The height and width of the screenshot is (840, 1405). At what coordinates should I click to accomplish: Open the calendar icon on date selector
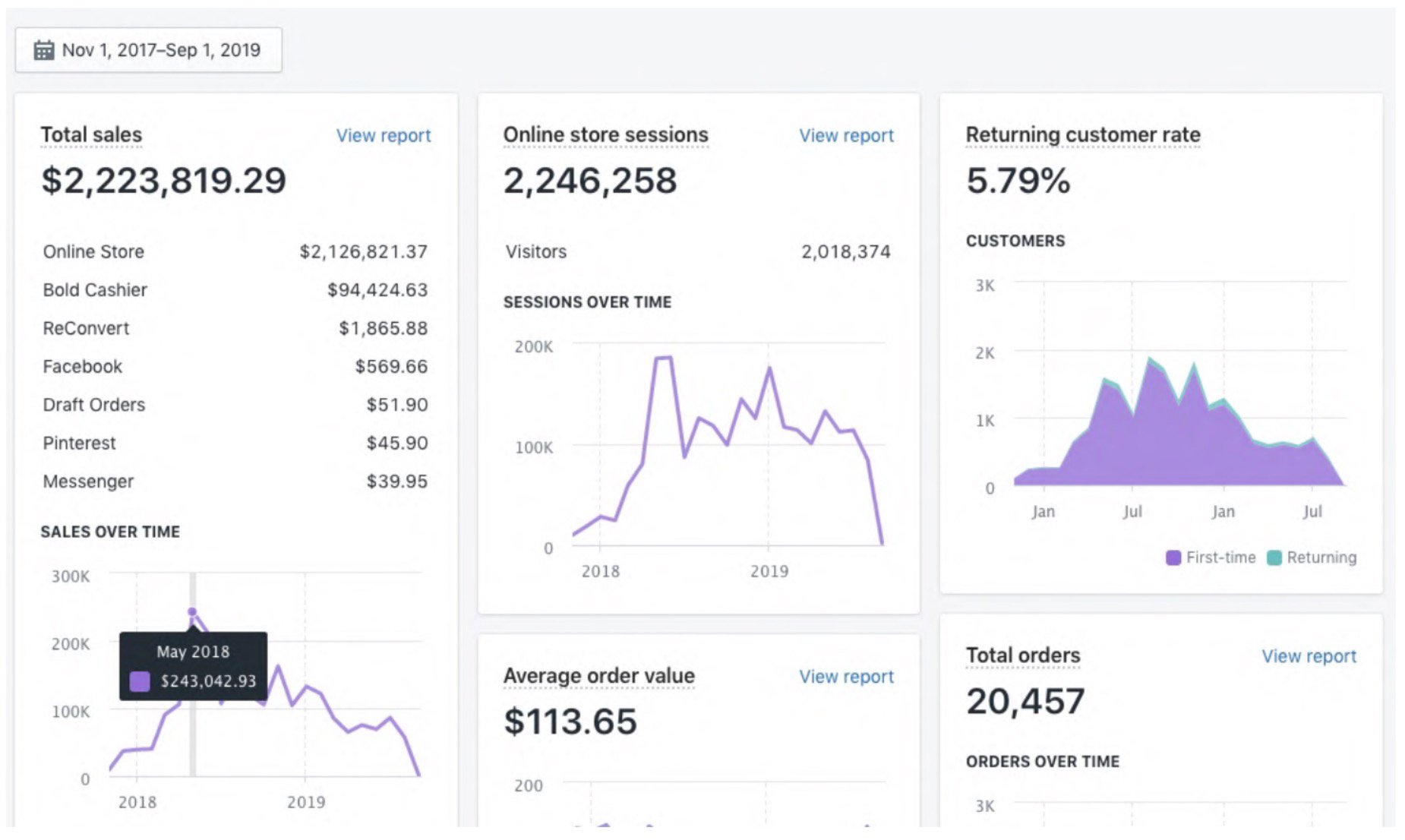pyautogui.click(x=45, y=50)
